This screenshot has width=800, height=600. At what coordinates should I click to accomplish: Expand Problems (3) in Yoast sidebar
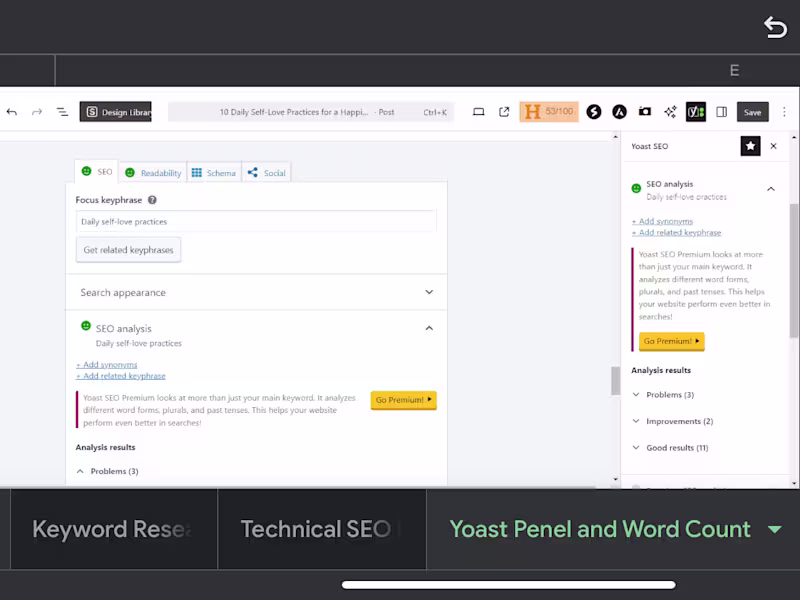click(x=663, y=394)
